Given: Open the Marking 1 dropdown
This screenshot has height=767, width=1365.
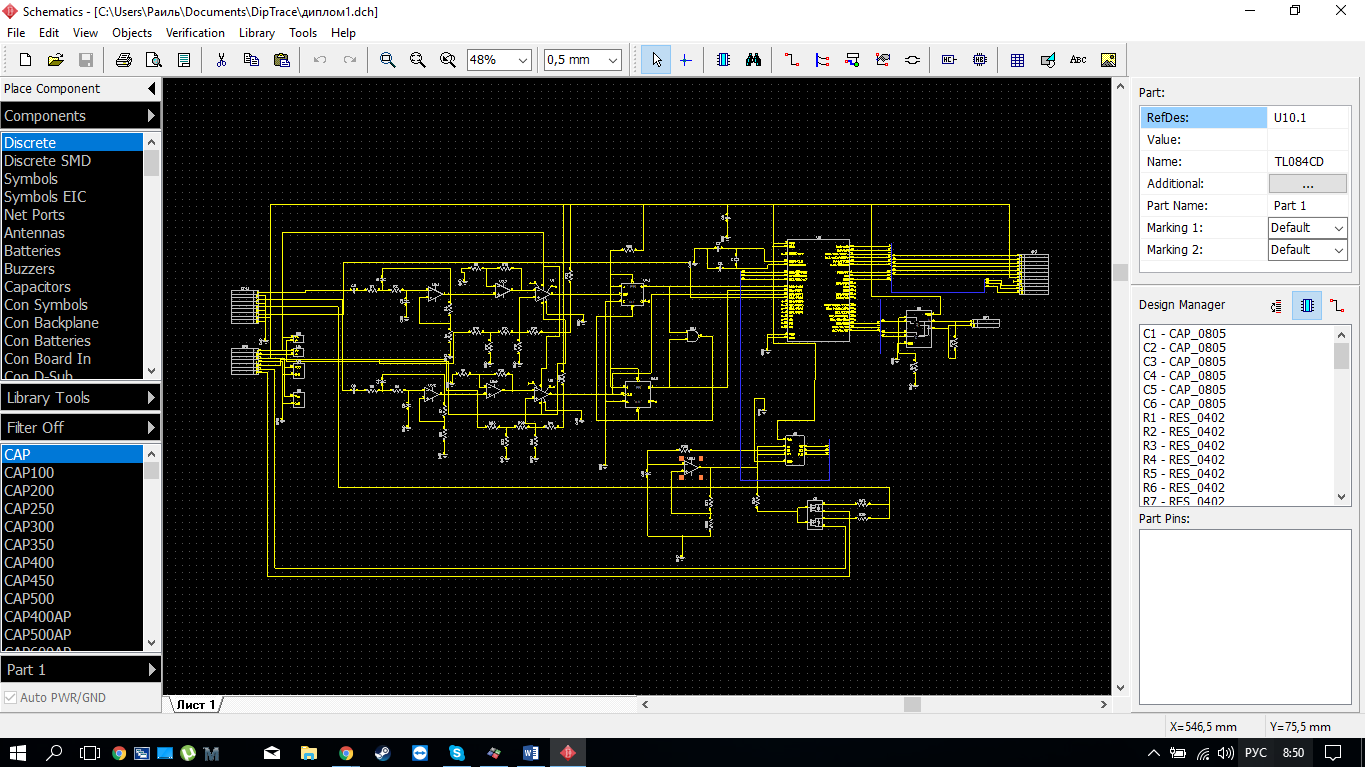Looking at the screenshot, I should click(x=1338, y=228).
